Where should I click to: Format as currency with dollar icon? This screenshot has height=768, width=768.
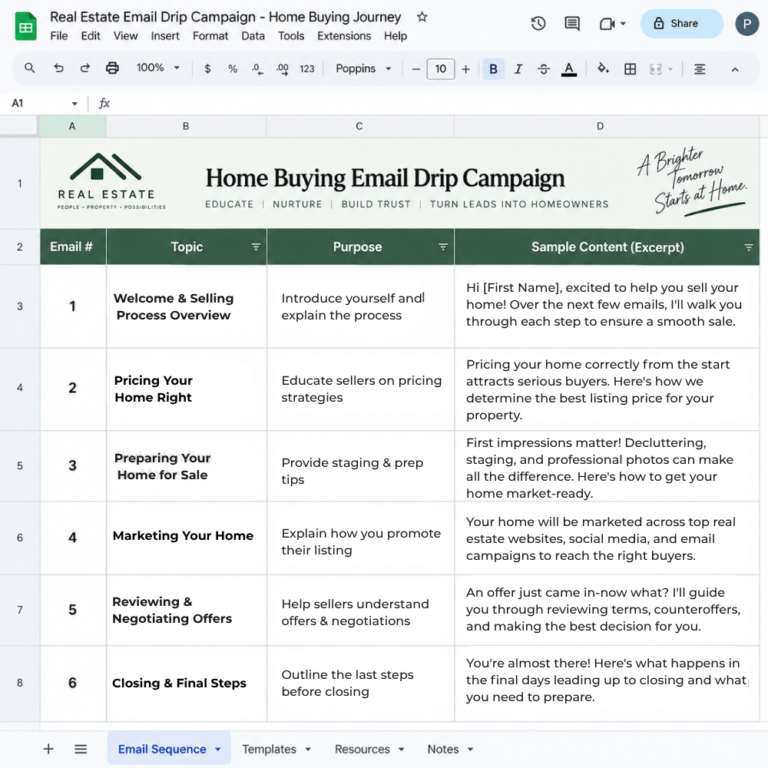[208, 69]
